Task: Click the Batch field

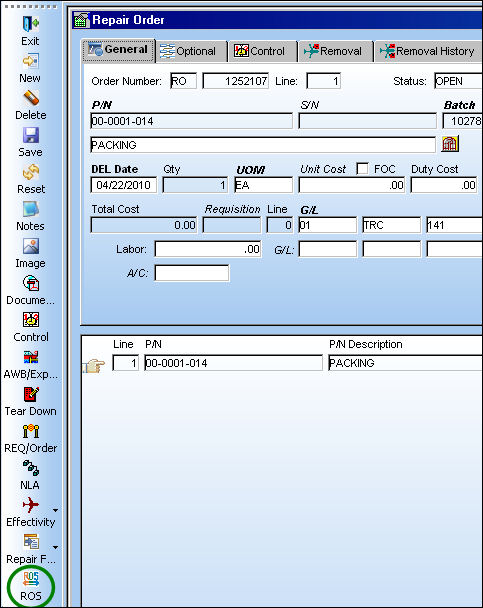Action: tap(462, 121)
